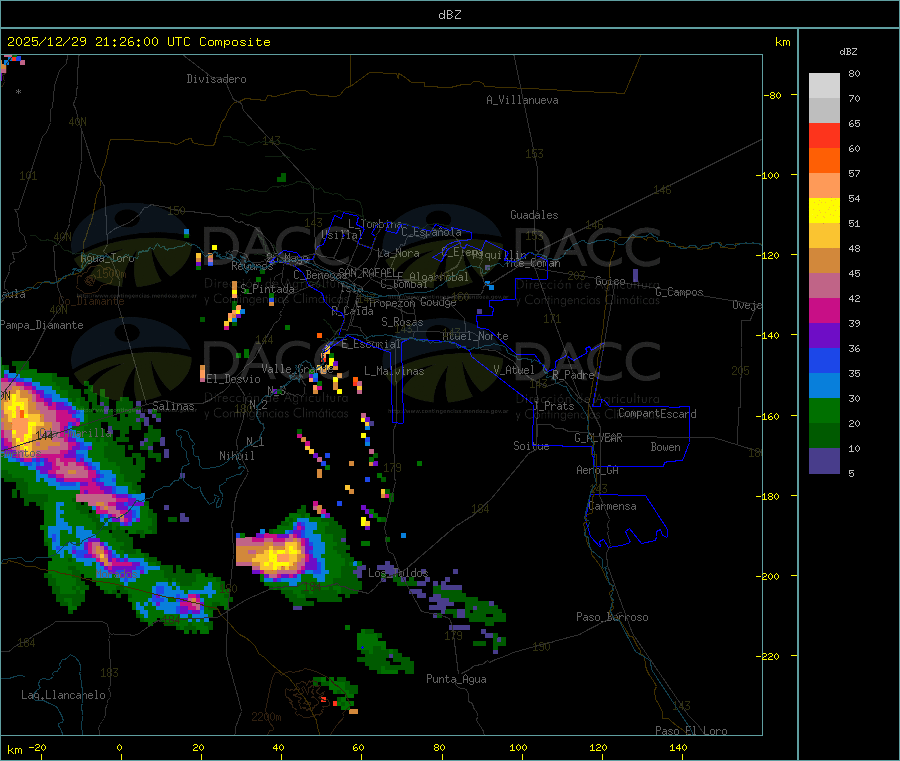This screenshot has height=761, width=900.
Task: Click the Guadales map label
Action: (534, 215)
